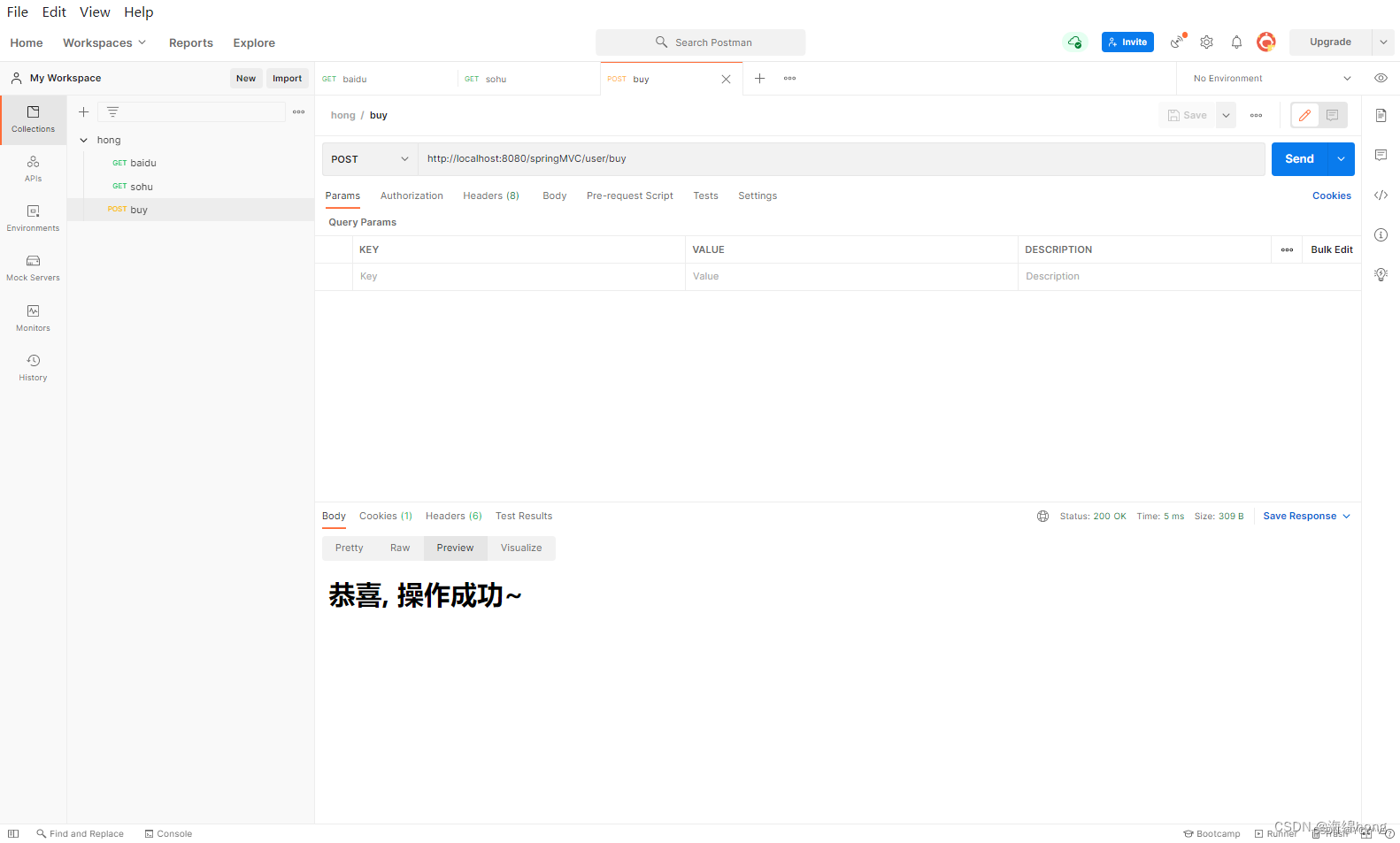
Task: Open a new request tab
Action: tap(759, 78)
